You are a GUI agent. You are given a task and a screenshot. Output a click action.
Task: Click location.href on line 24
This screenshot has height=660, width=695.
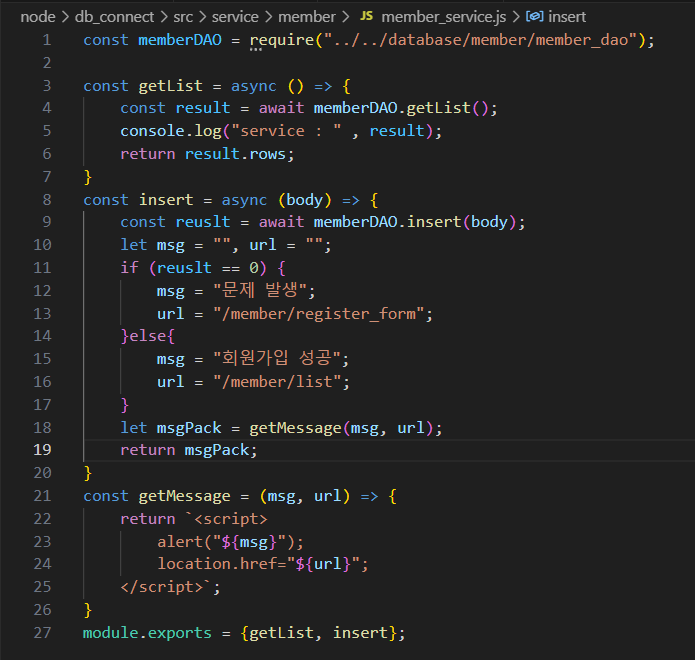[217, 564]
